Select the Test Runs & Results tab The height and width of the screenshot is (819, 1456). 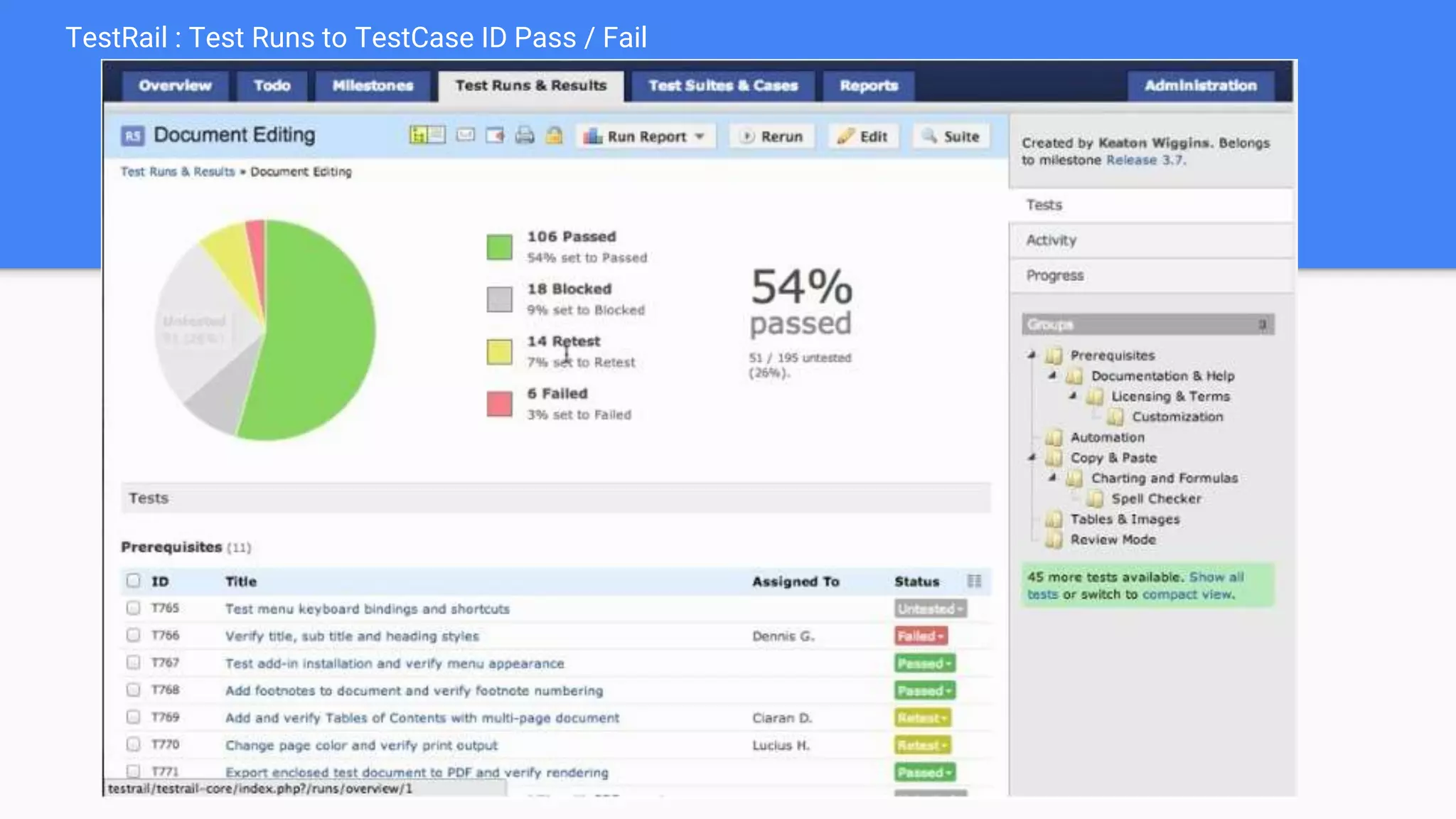point(531,86)
